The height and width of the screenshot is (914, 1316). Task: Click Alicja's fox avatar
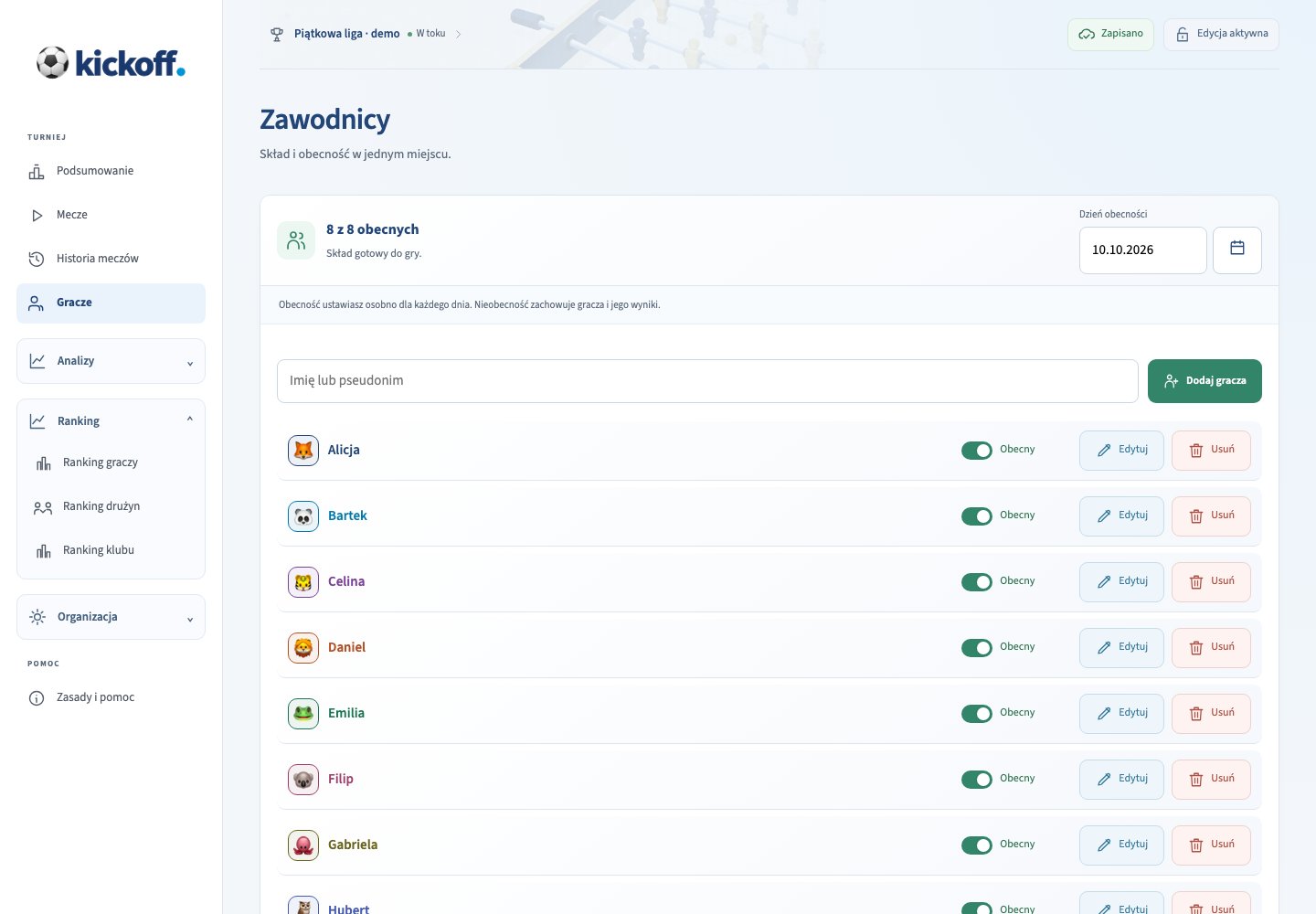click(x=303, y=451)
